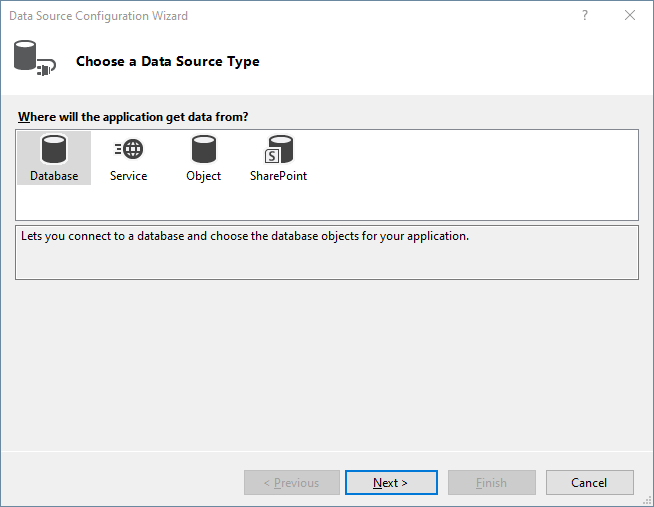Screen dimensions: 654x507
Task: Click the "Choose a Data Source Type" heading
Action: pos(167,62)
